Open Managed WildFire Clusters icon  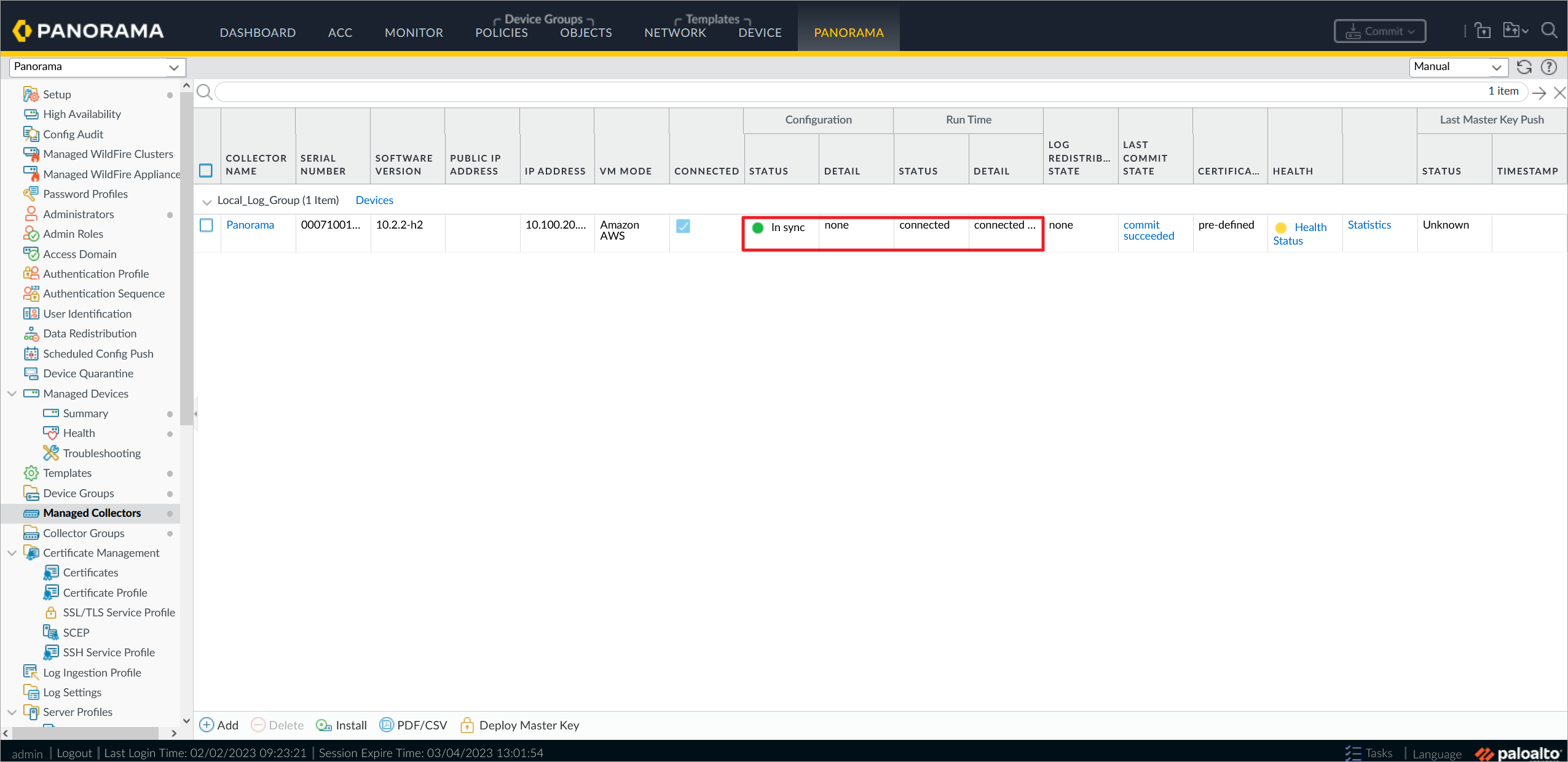click(31, 154)
